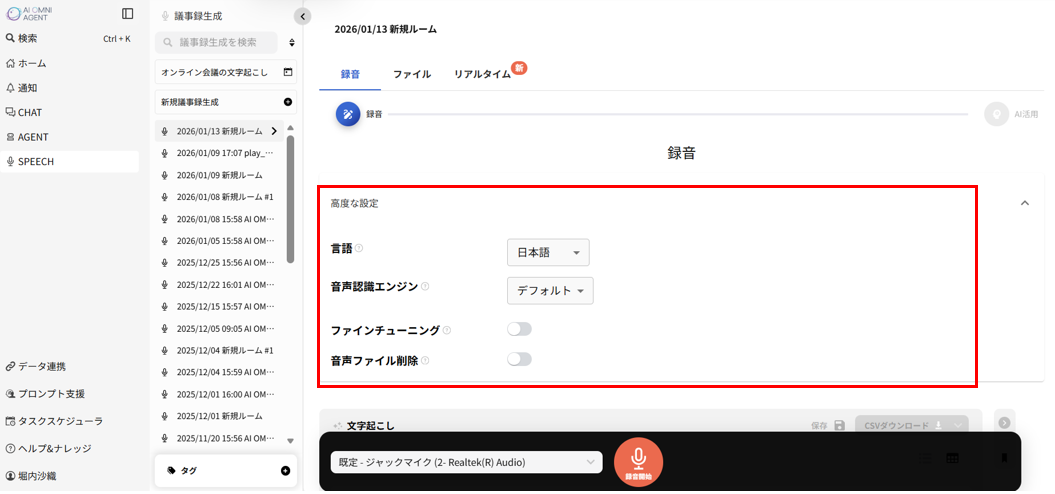1055x494 pixels.
Task: Click the help icon next to 音声ファイル削除
Action: tap(425, 361)
